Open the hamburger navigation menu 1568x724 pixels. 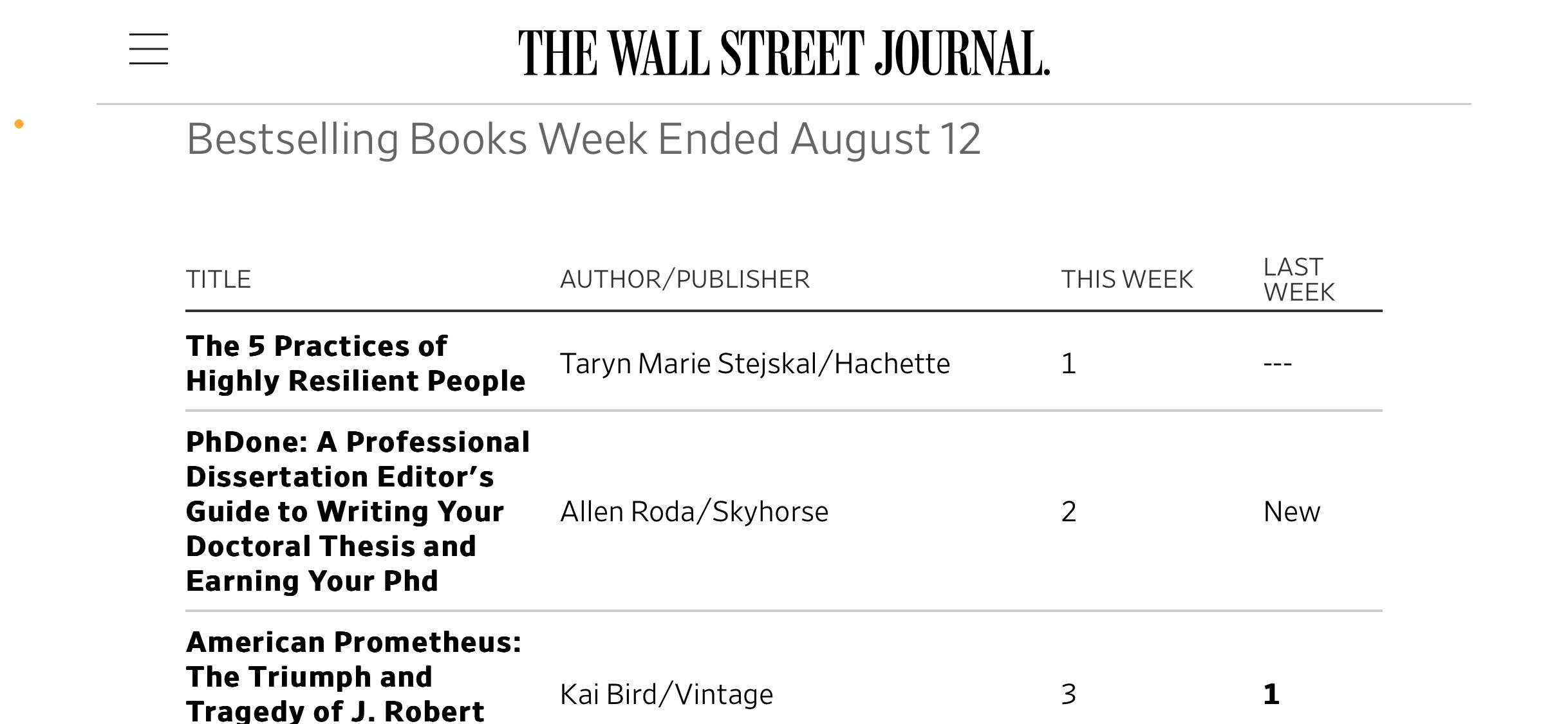coord(149,49)
